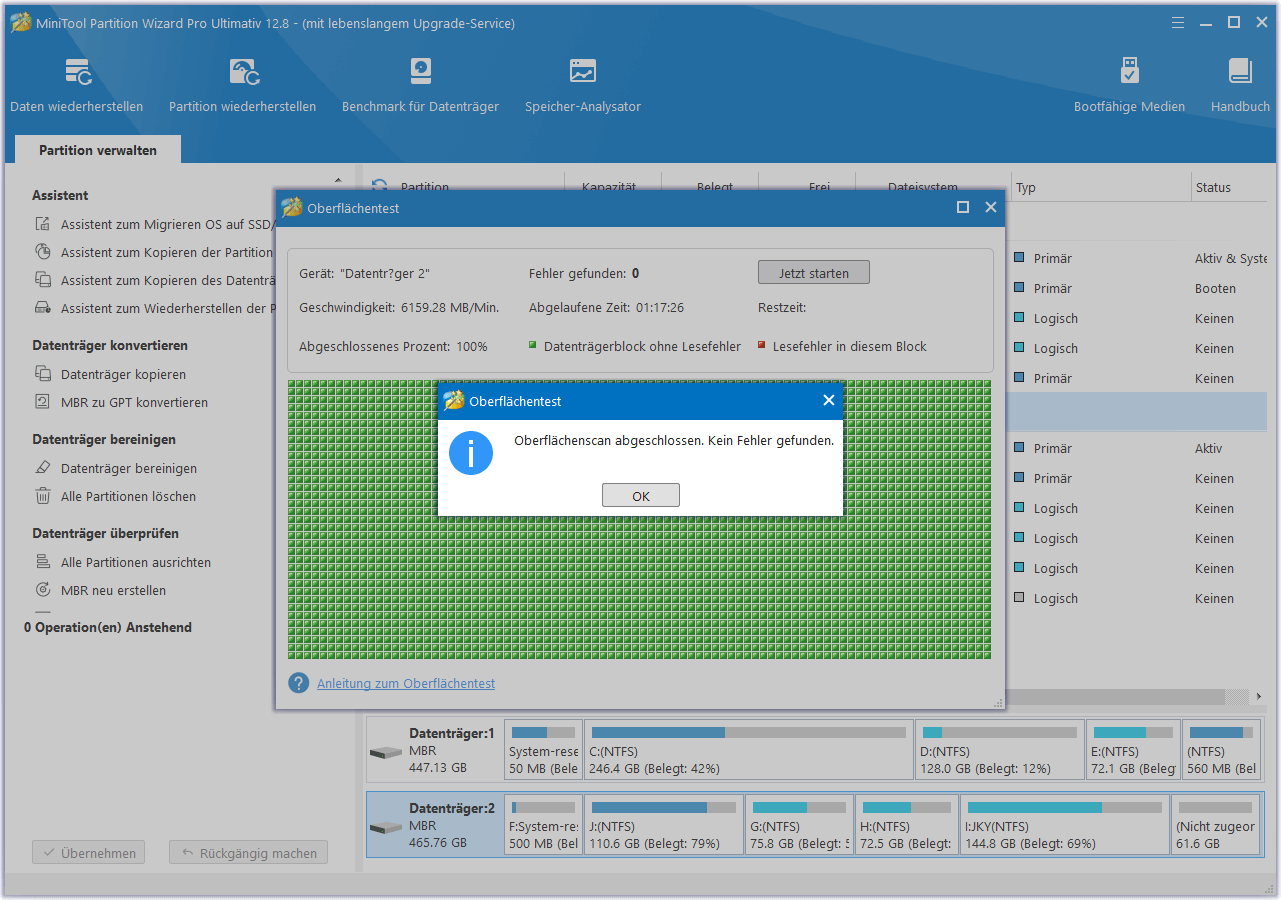Click the icon beside Alle Partitionen ausrichten
Image resolution: width=1281 pixels, height=900 pixels.
(x=43, y=561)
